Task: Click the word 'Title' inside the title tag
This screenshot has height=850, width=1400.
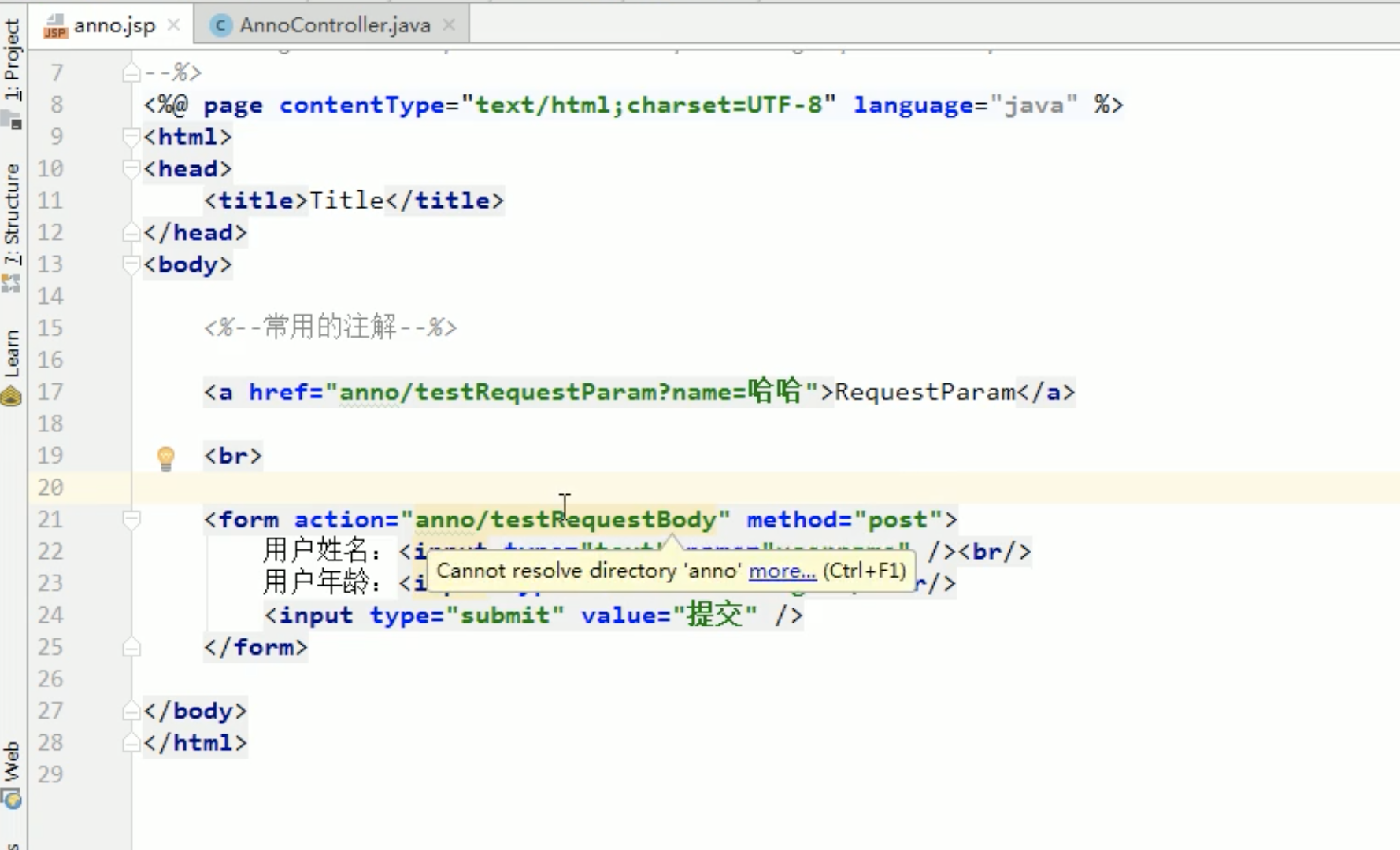Action: (346, 201)
